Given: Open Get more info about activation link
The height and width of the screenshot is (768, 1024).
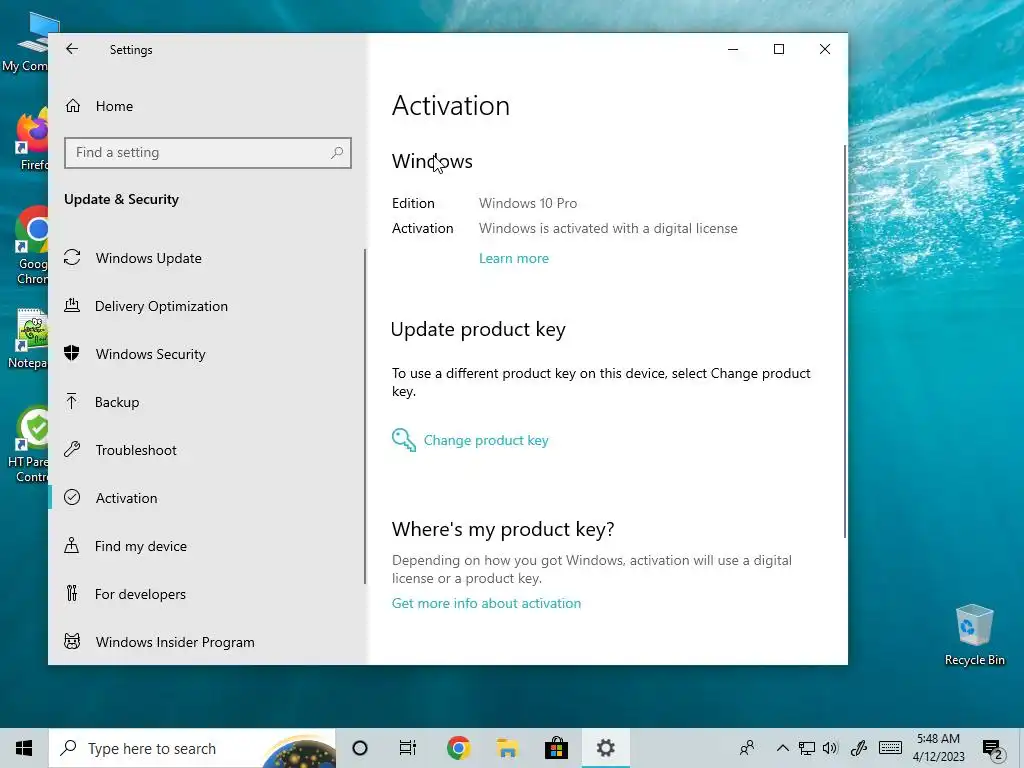Looking at the screenshot, I should pyautogui.click(x=486, y=603).
